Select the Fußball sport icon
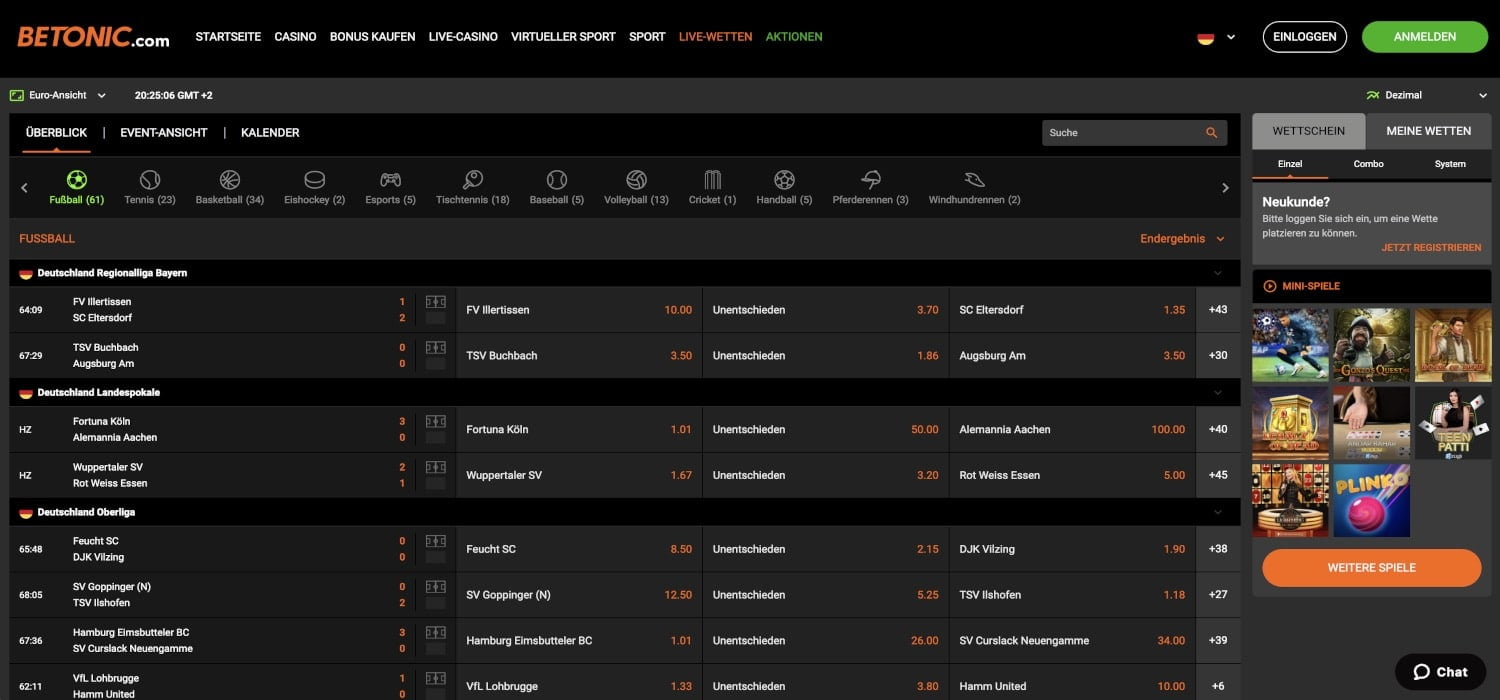 point(76,180)
